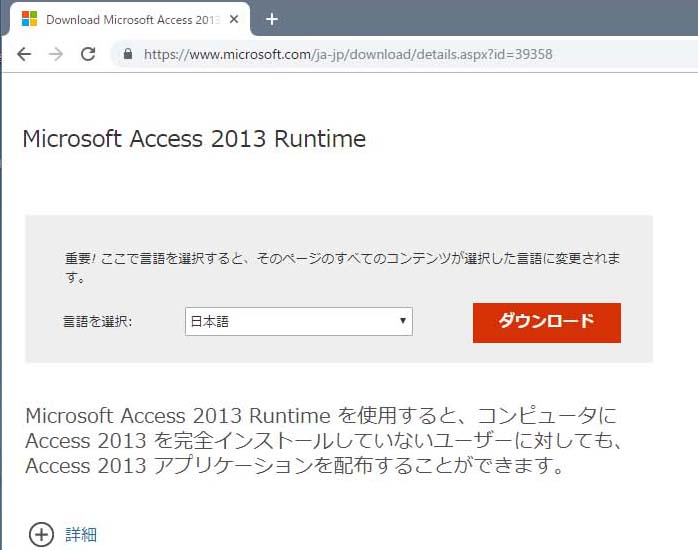
Task: Click the browser Back arrow
Action: 24,55
